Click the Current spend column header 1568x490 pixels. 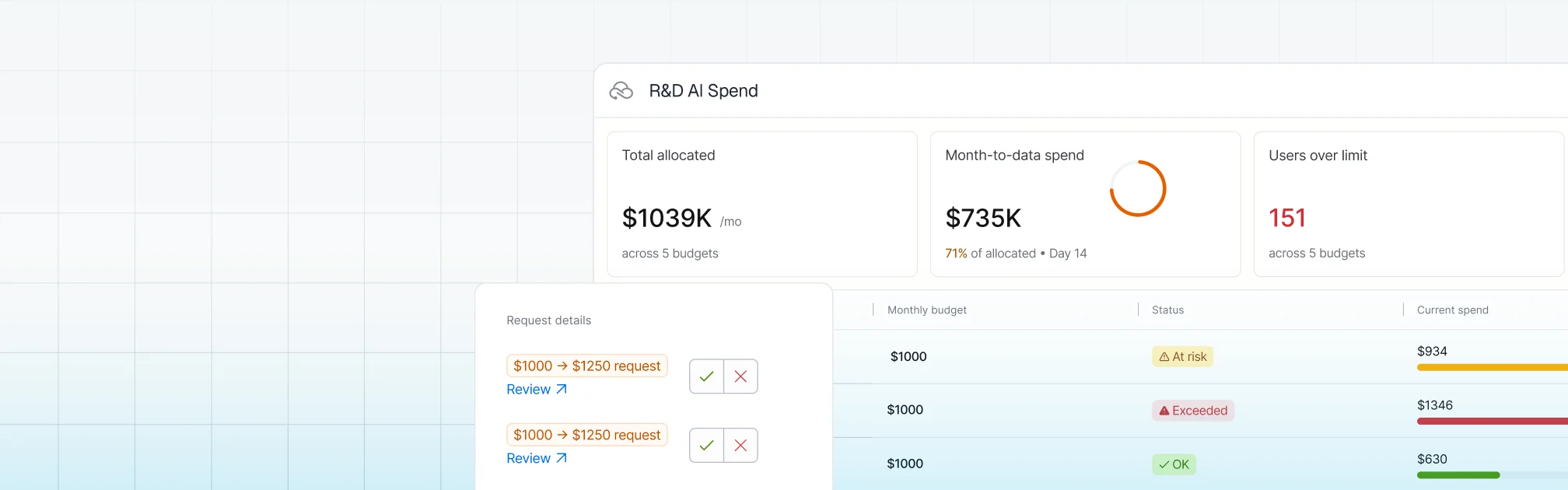point(1453,310)
